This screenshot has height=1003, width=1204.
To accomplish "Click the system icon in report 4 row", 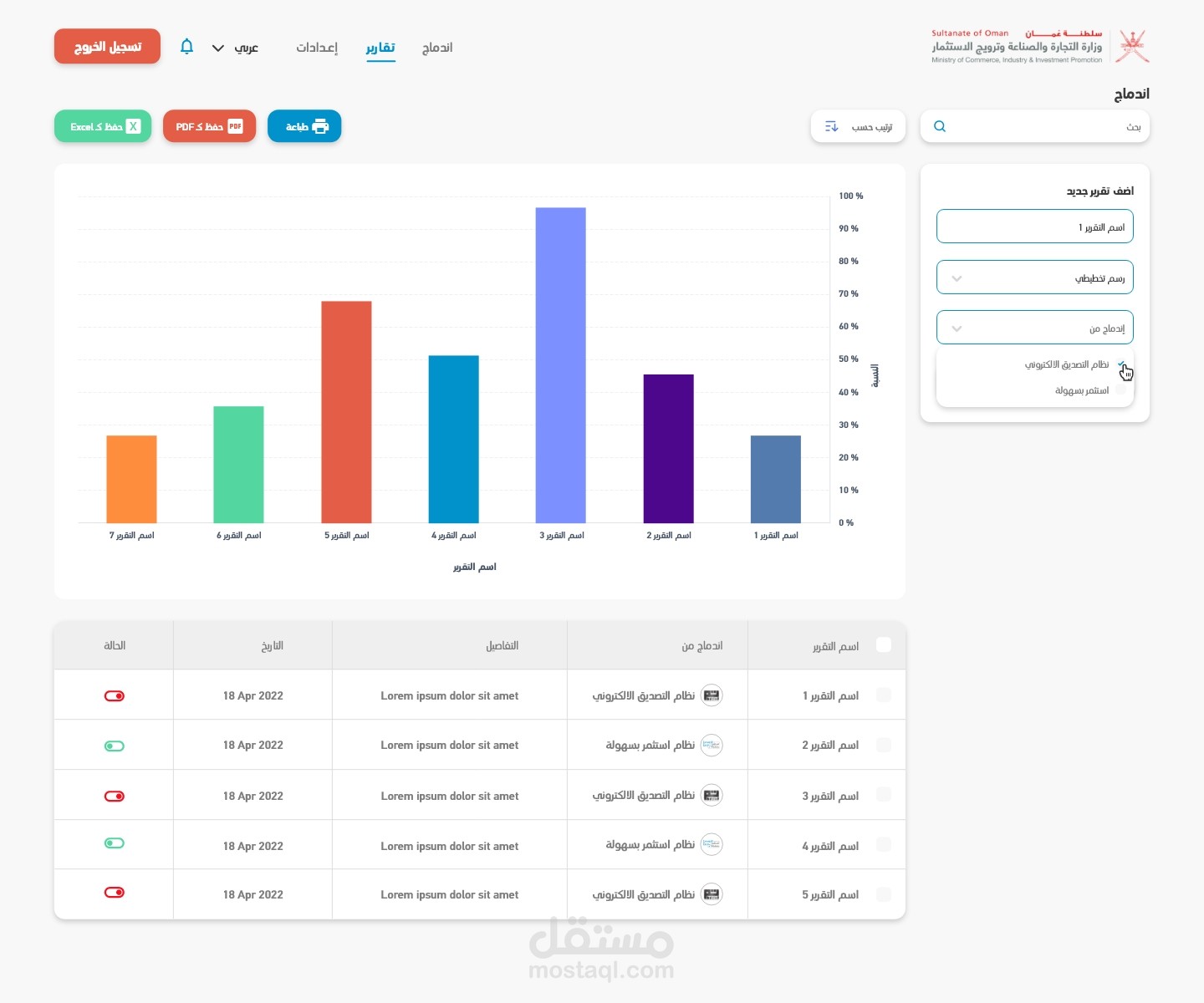I will pos(712,844).
